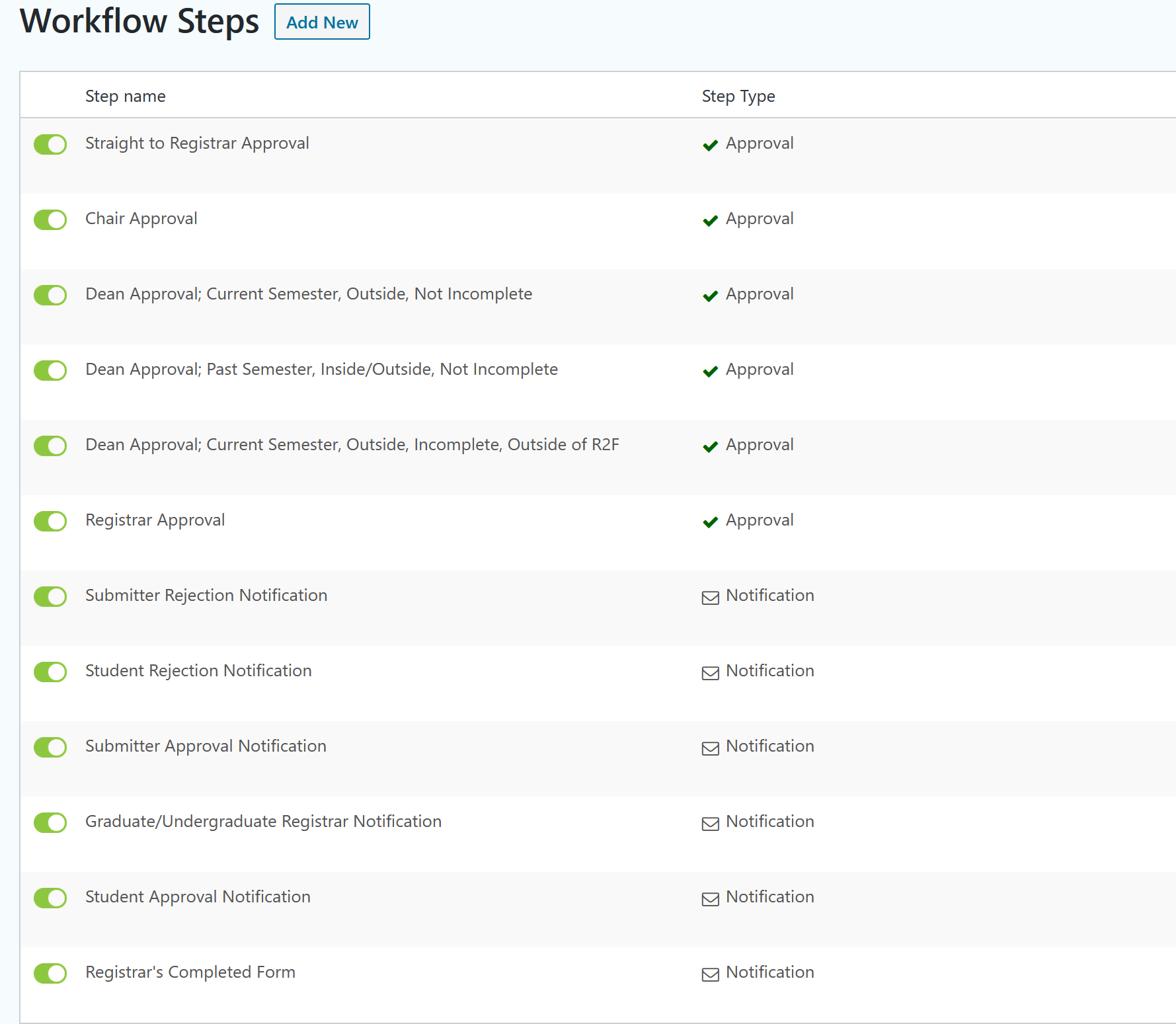Open Graduate/Undergraduate Registrar Notification step
The height and width of the screenshot is (1024, 1176).
pyautogui.click(x=263, y=822)
